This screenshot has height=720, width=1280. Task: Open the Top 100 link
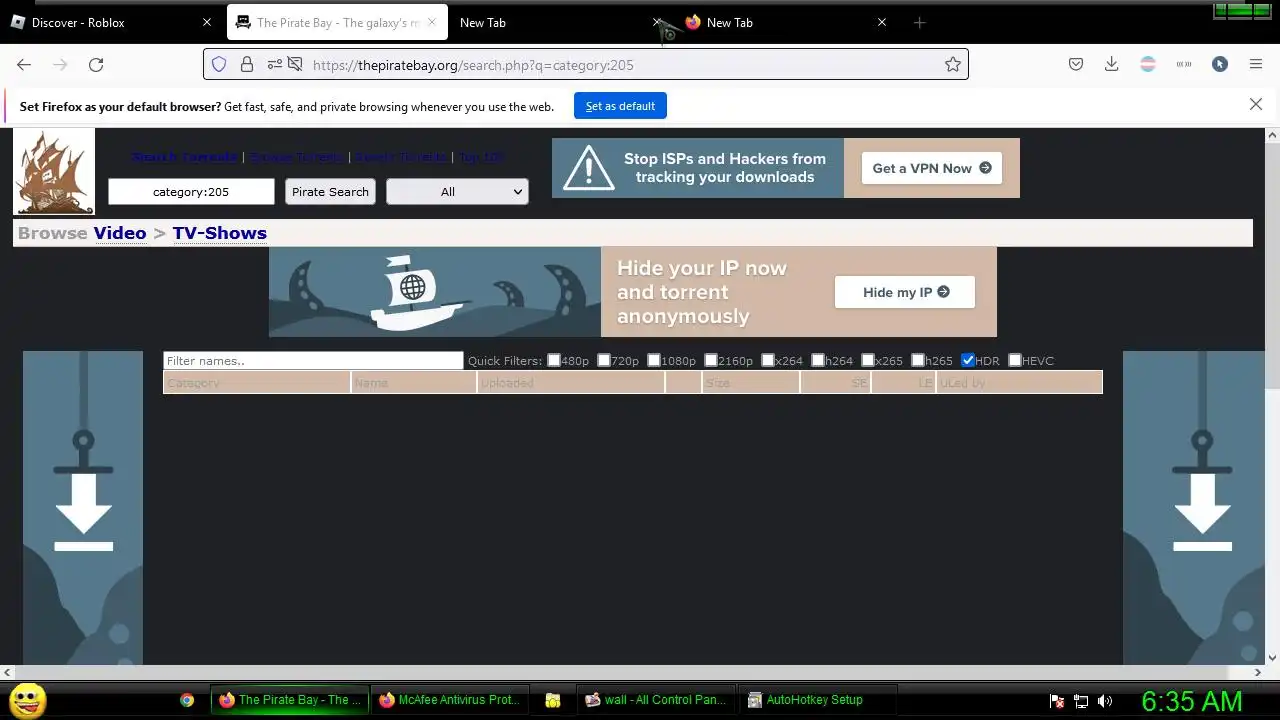pos(482,157)
